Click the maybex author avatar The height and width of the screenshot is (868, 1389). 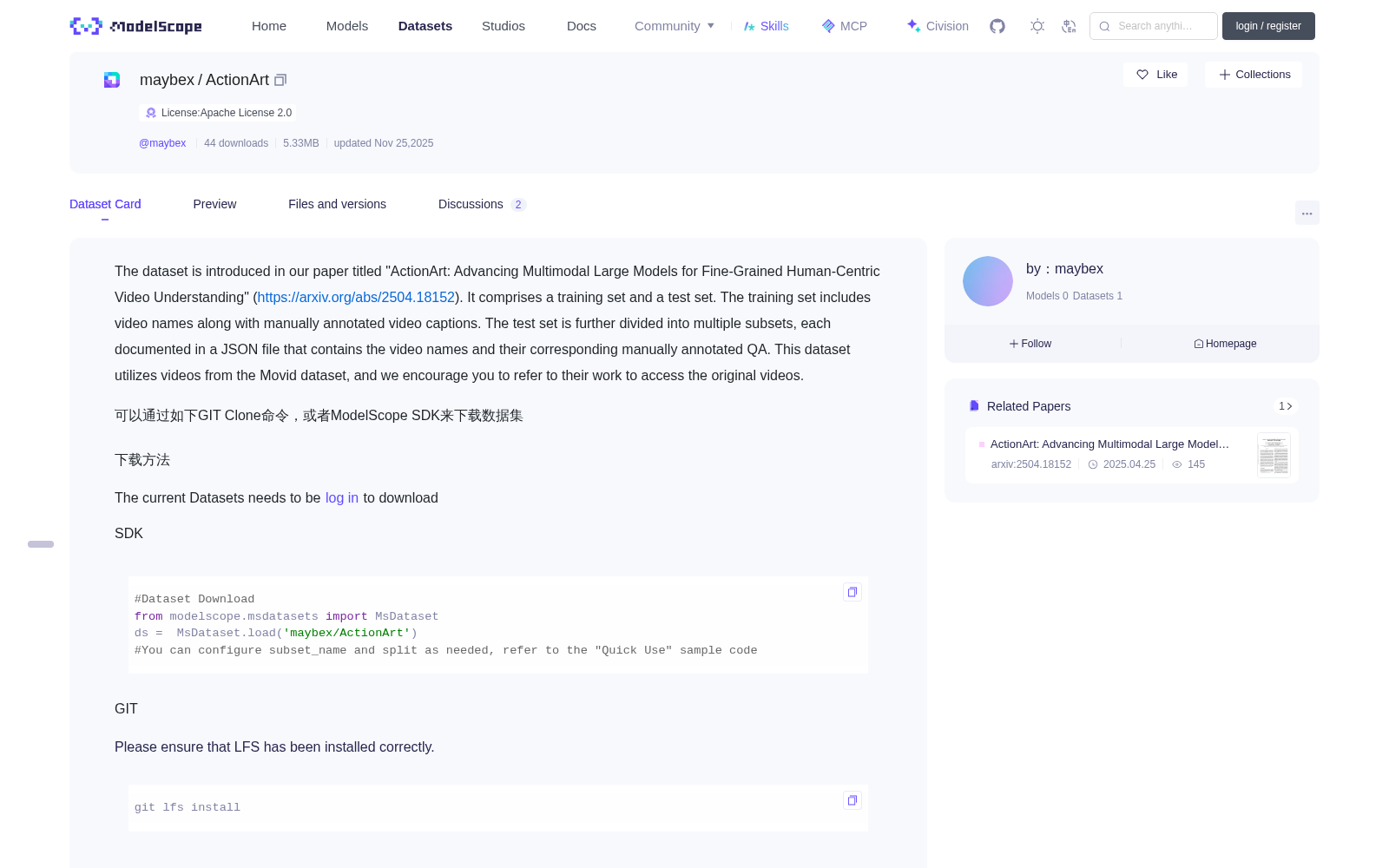pos(988,281)
